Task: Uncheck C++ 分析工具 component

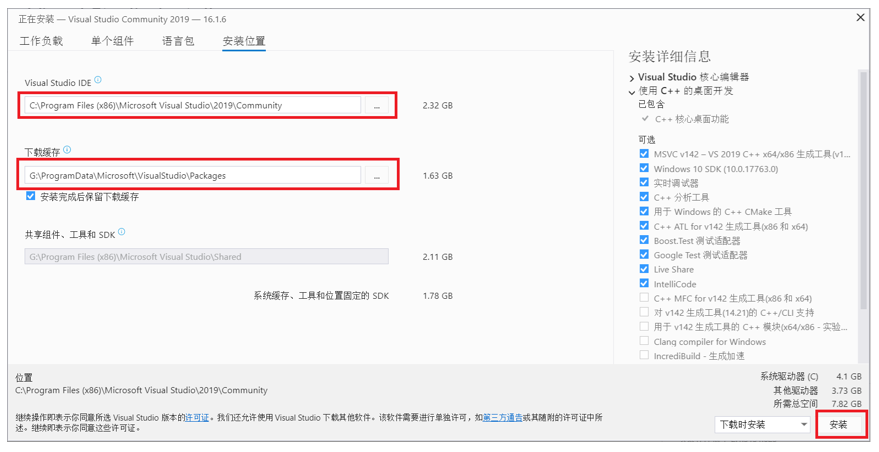Action: pos(644,197)
